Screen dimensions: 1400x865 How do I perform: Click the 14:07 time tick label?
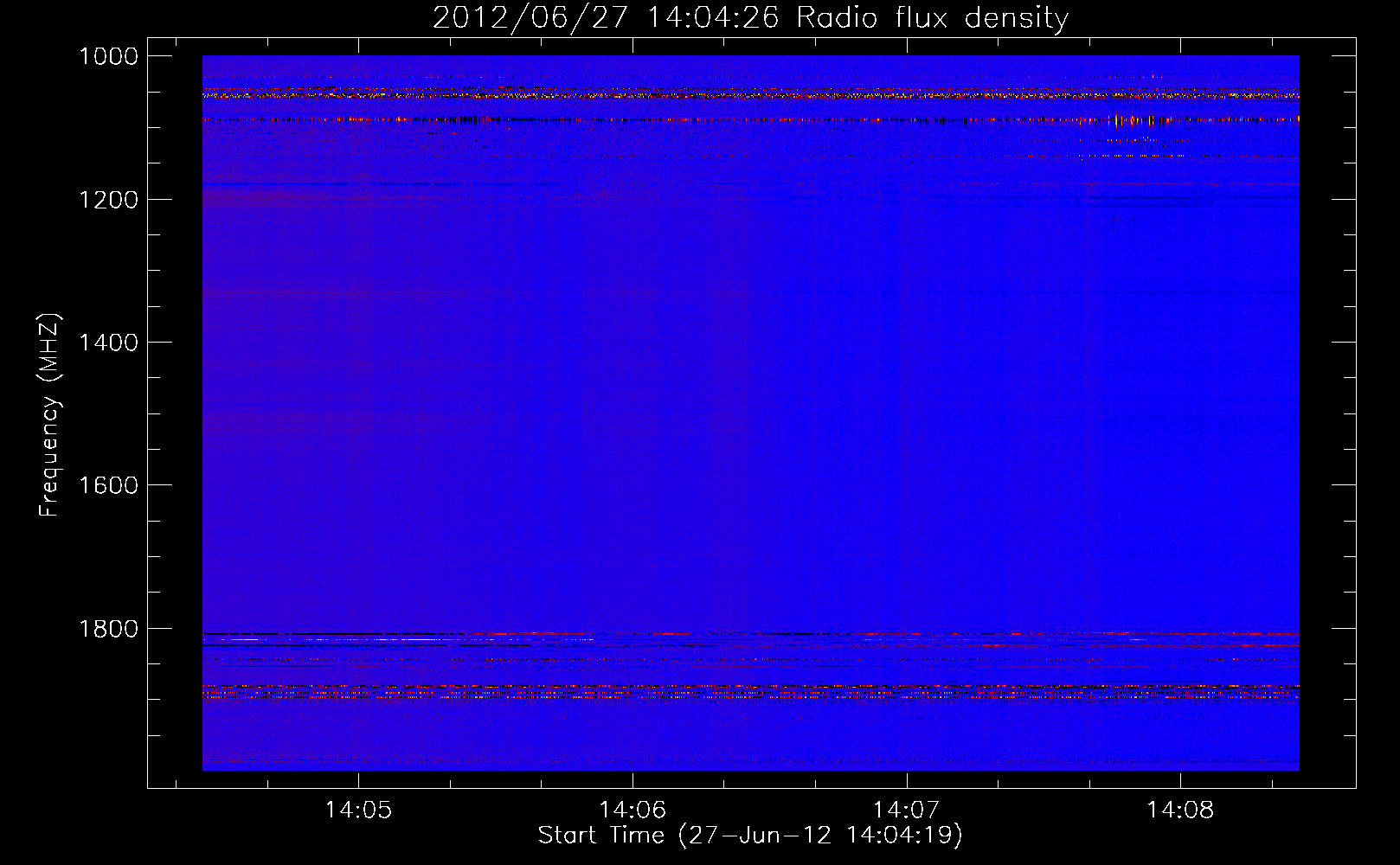pyautogui.click(x=906, y=811)
